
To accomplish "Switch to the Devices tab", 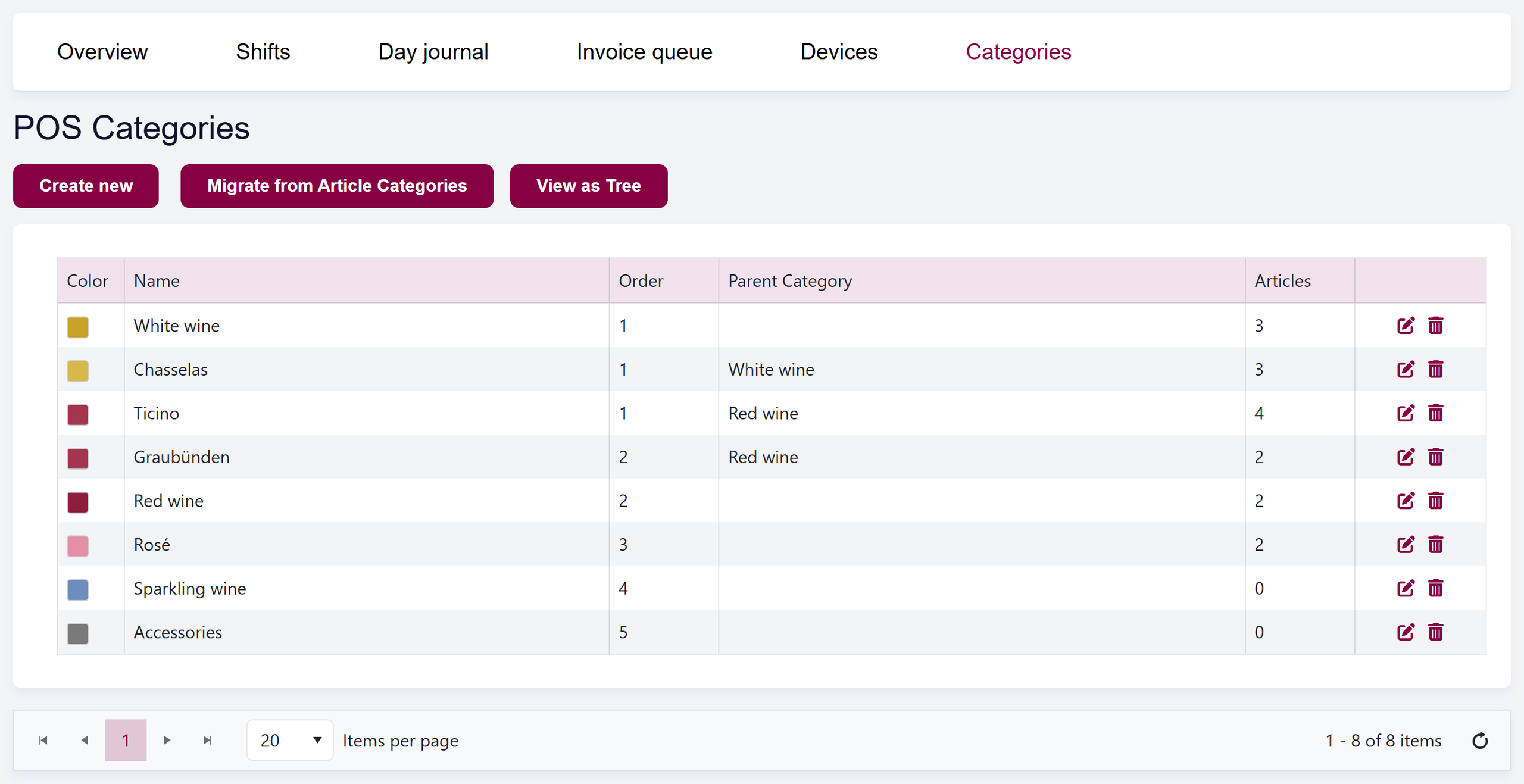I will 839,52.
